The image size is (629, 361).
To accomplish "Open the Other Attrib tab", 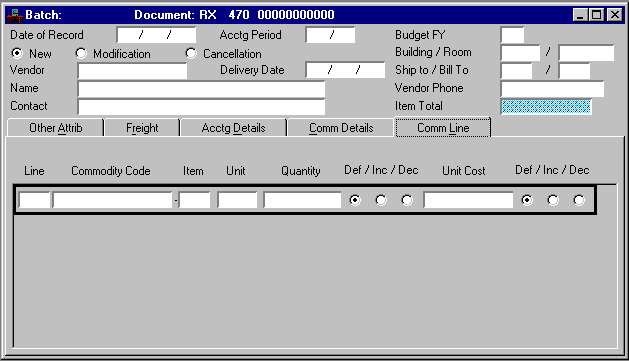I will (56, 128).
